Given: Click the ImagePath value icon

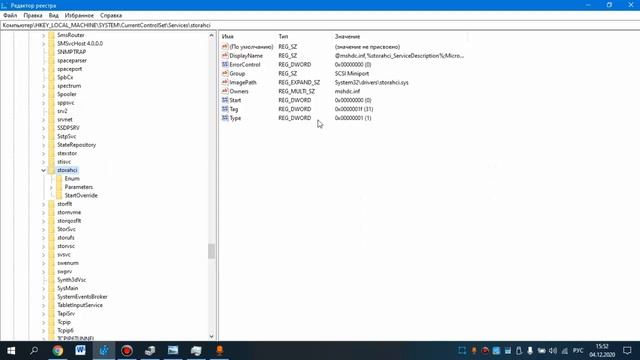Looking at the screenshot, I should click(224, 82).
